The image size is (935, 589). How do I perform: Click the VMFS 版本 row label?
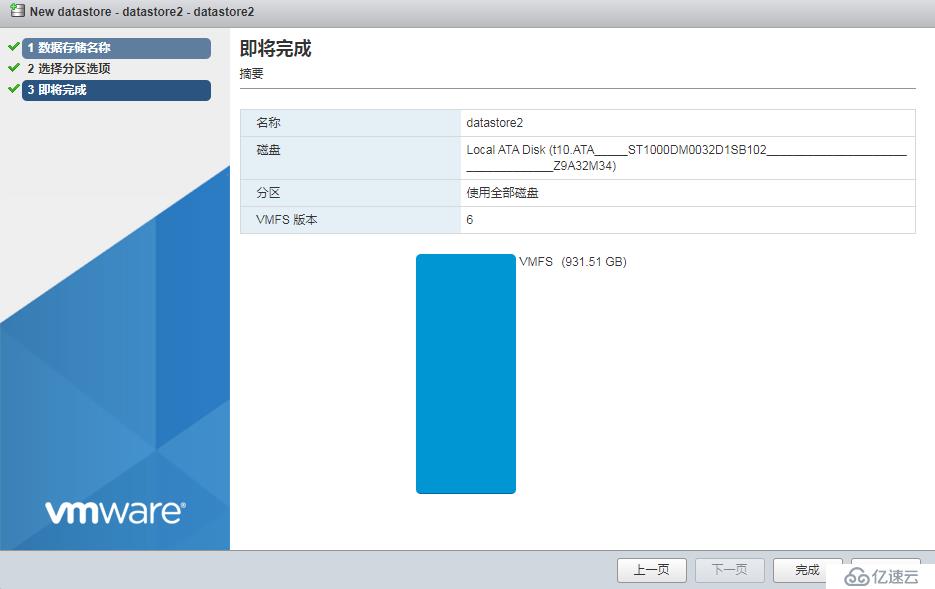[x=286, y=220]
